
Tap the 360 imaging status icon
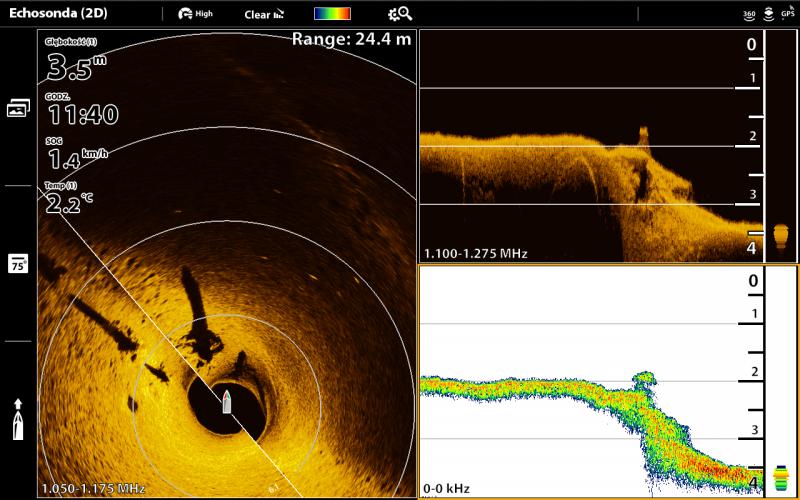(x=749, y=14)
